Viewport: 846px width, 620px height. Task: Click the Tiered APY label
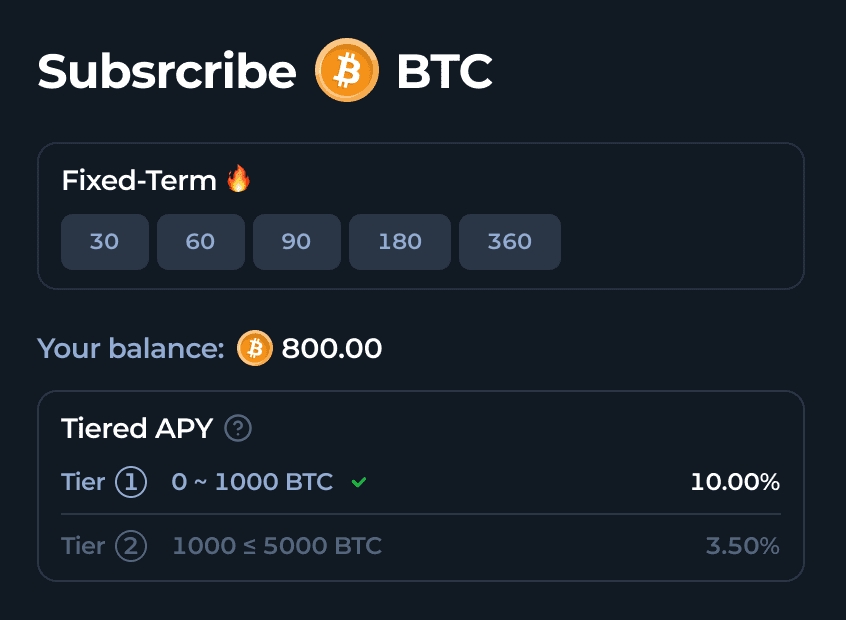(137, 429)
